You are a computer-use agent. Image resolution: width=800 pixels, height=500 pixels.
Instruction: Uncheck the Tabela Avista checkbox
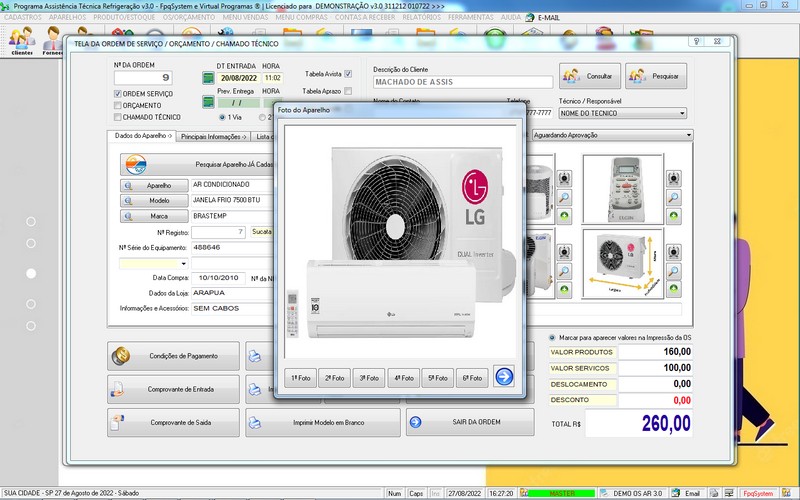click(x=348, y=74)
